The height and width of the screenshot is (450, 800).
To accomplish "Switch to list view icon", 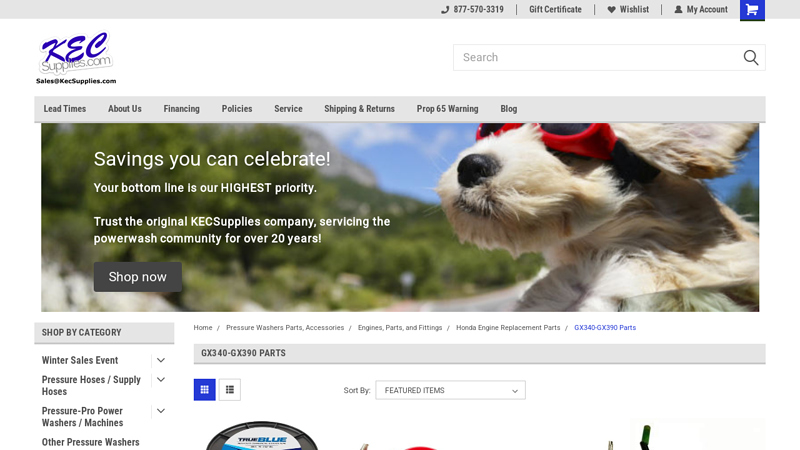I will coord(230,390).
